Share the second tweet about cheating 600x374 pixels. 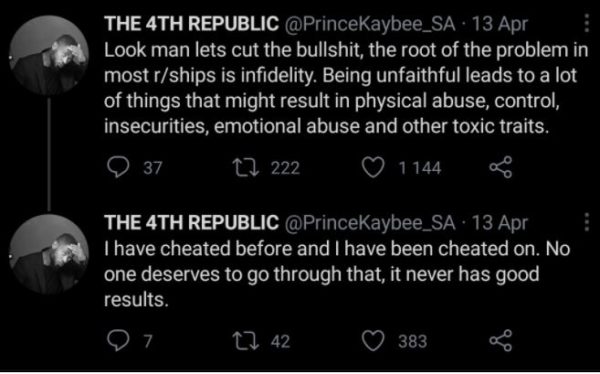[x=501, y=341]
